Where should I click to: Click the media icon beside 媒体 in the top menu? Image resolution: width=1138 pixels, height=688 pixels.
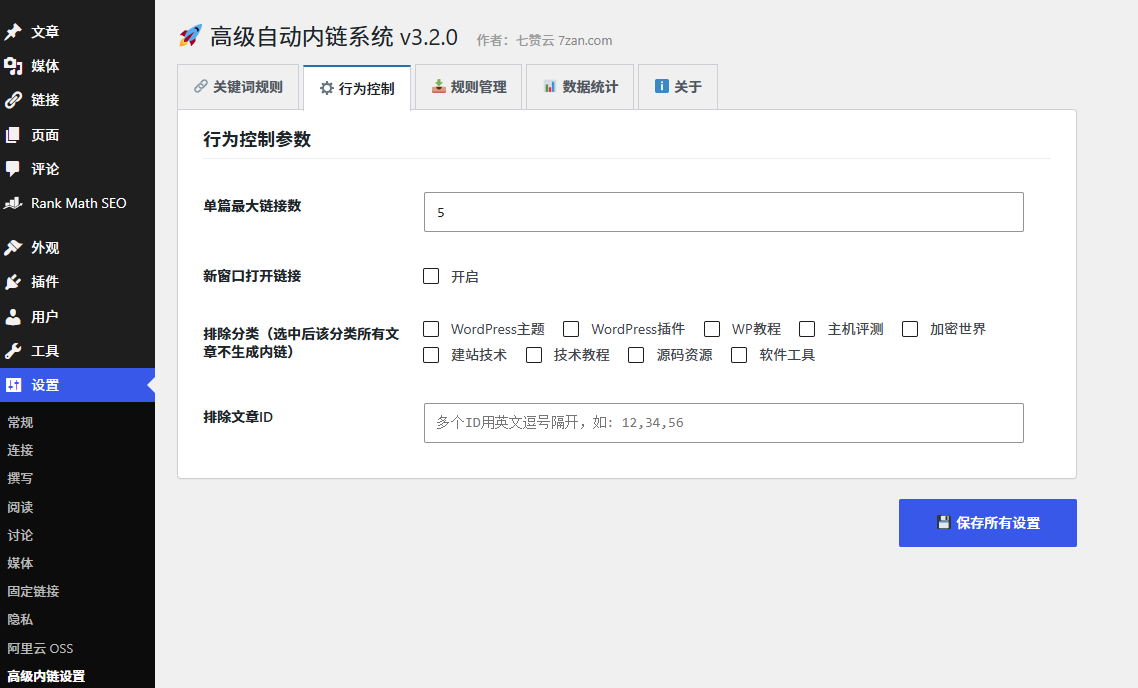pos(13,66)
